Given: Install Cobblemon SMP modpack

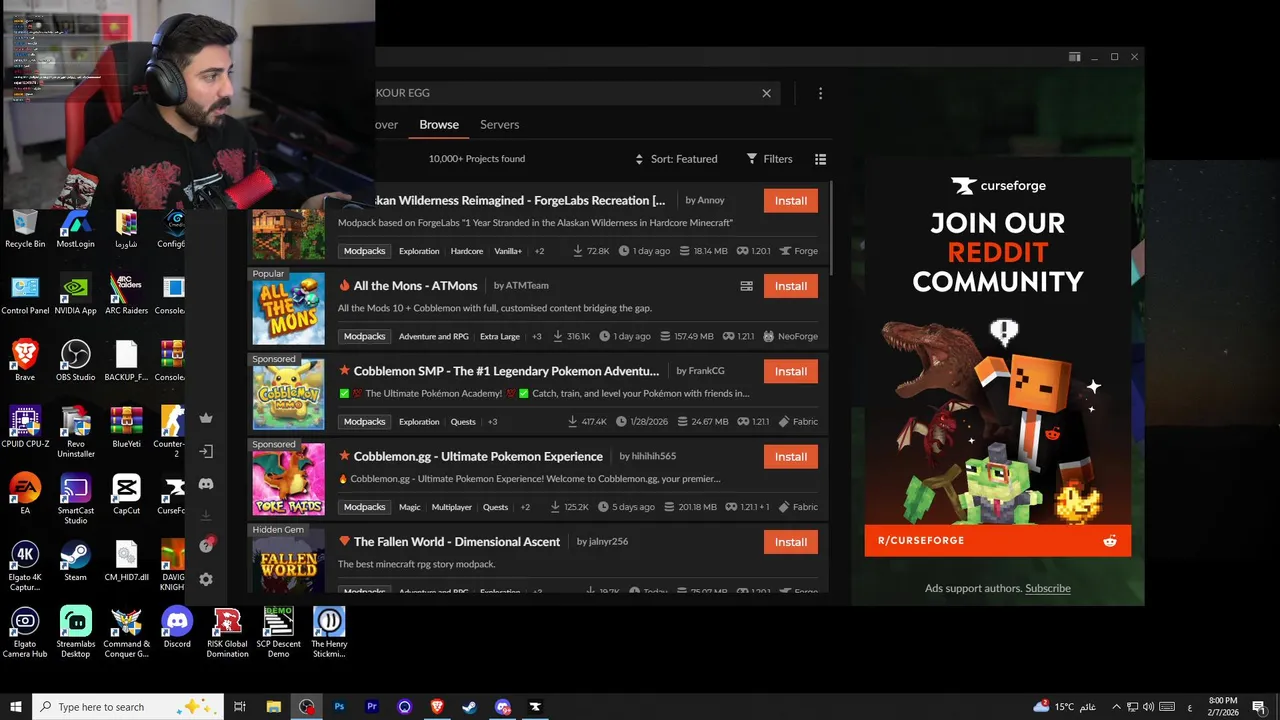Looking at the screenshot, I should pyautogui.click(x=790, y=371).
